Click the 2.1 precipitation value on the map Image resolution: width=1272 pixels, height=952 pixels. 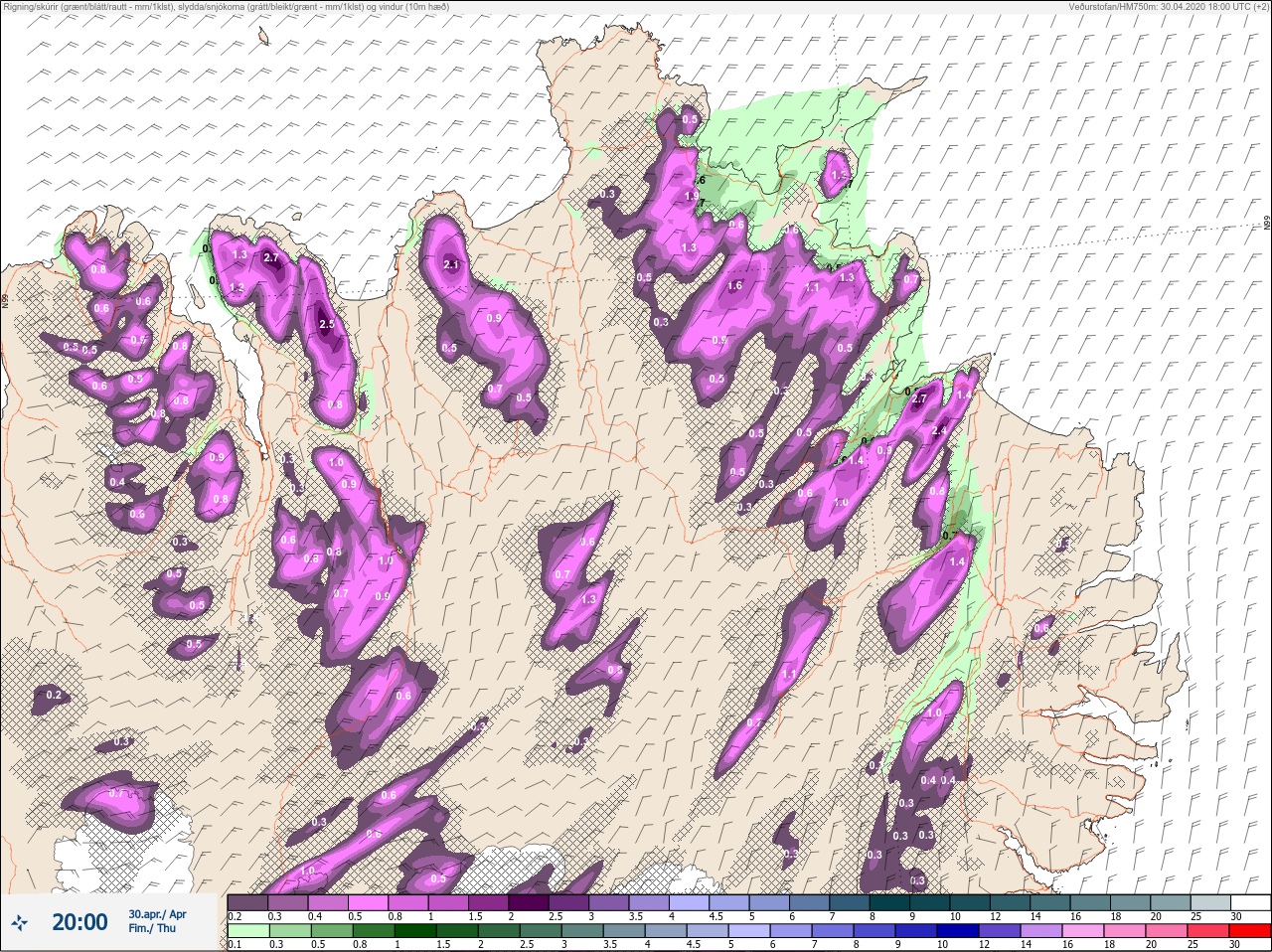point(451,264)
